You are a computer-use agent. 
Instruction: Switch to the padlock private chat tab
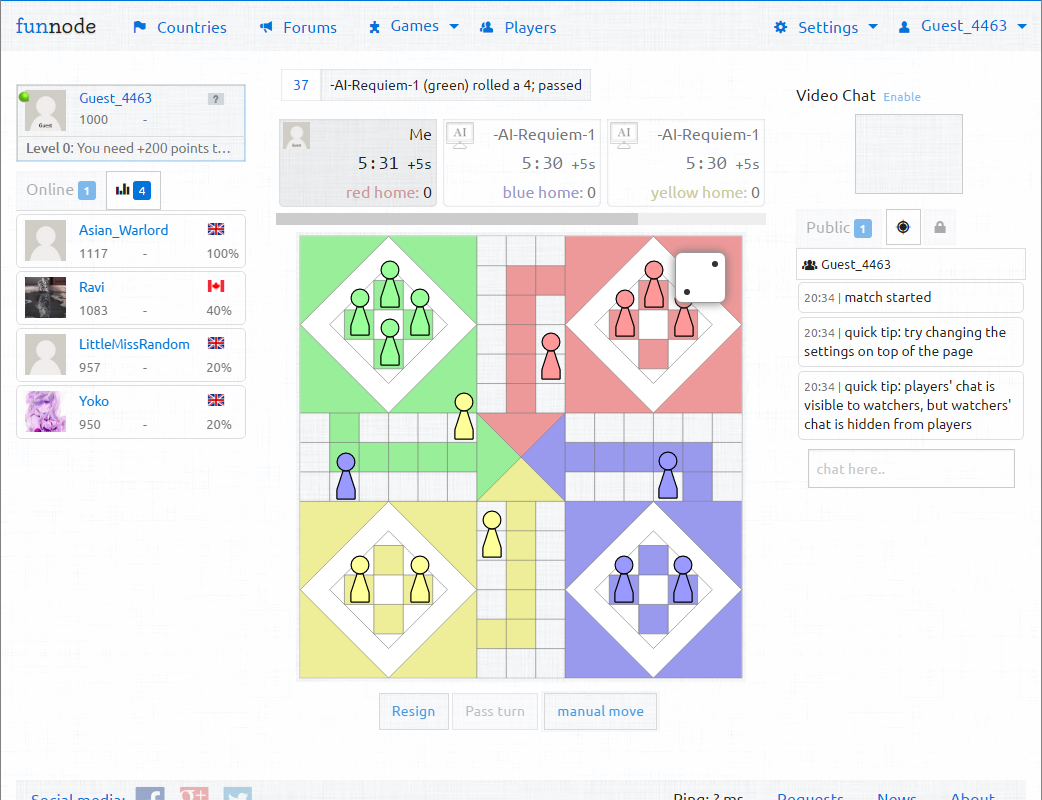click(940, 227)
